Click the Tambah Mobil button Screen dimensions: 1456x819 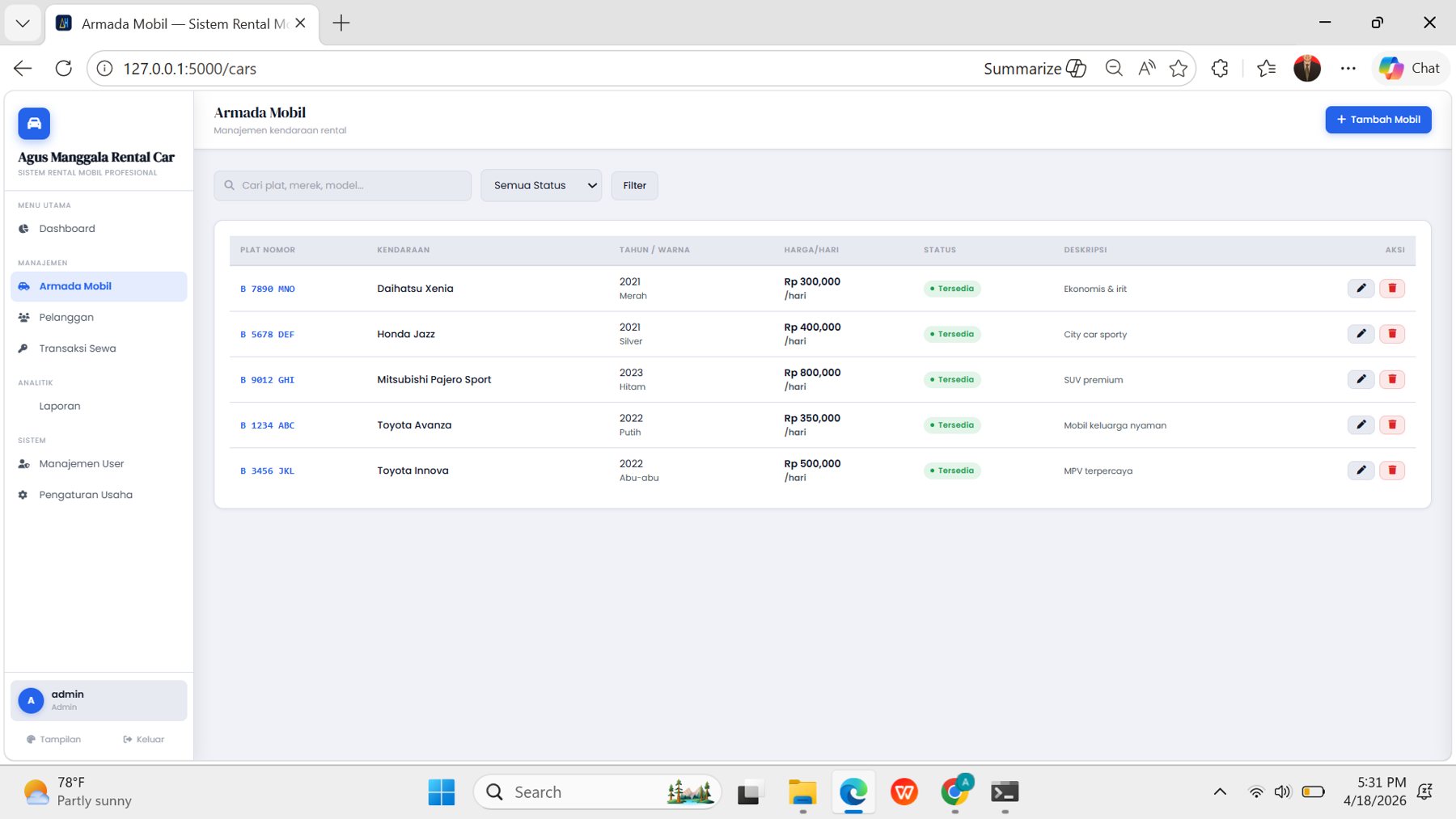1378,120
